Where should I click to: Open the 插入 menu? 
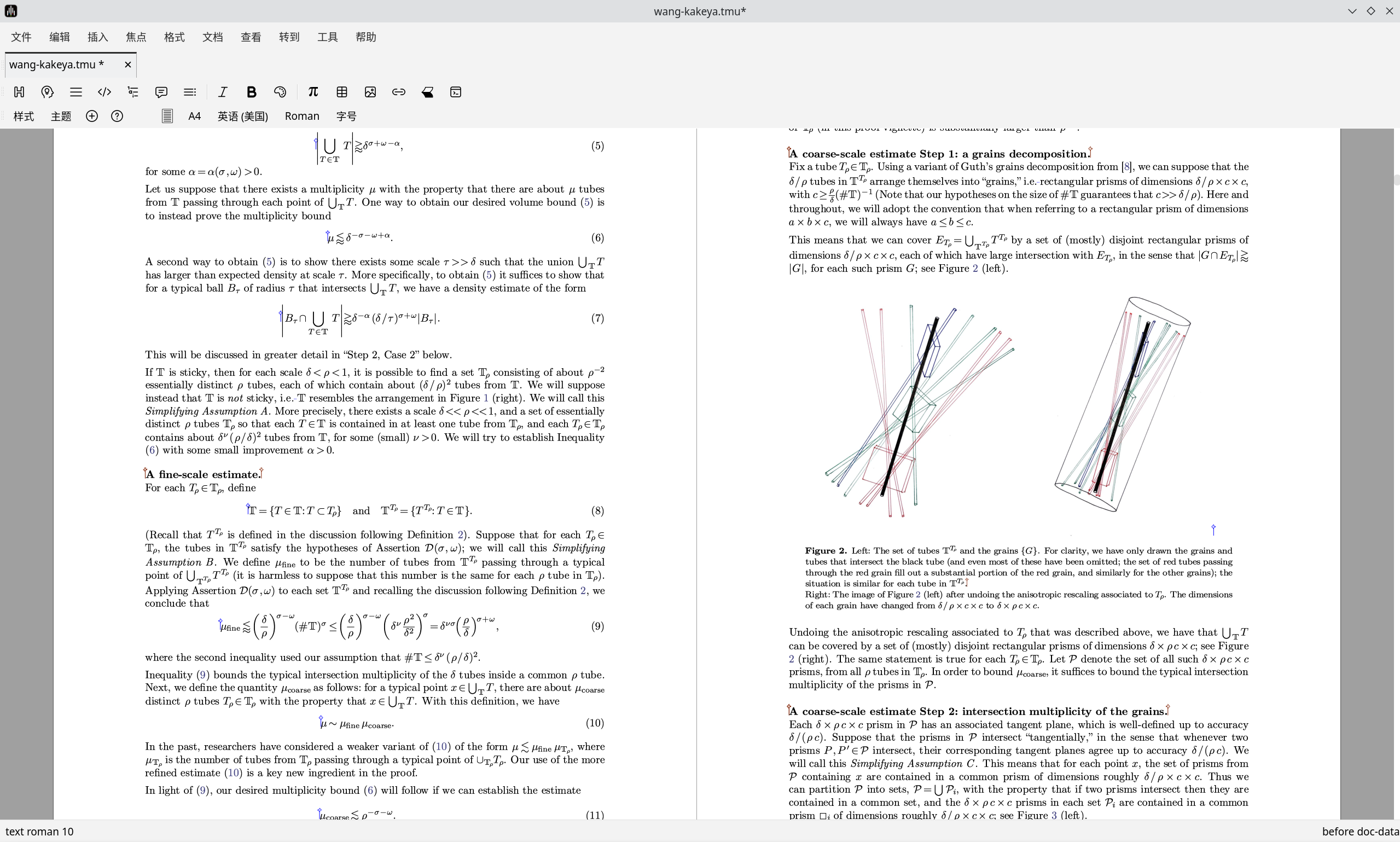[x=97, y=37]
